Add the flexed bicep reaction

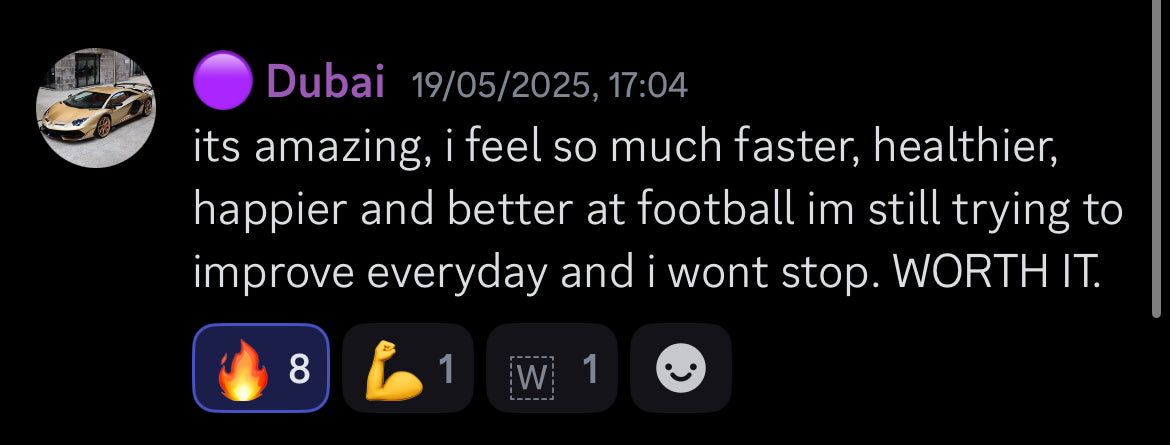tap(408, 369)
